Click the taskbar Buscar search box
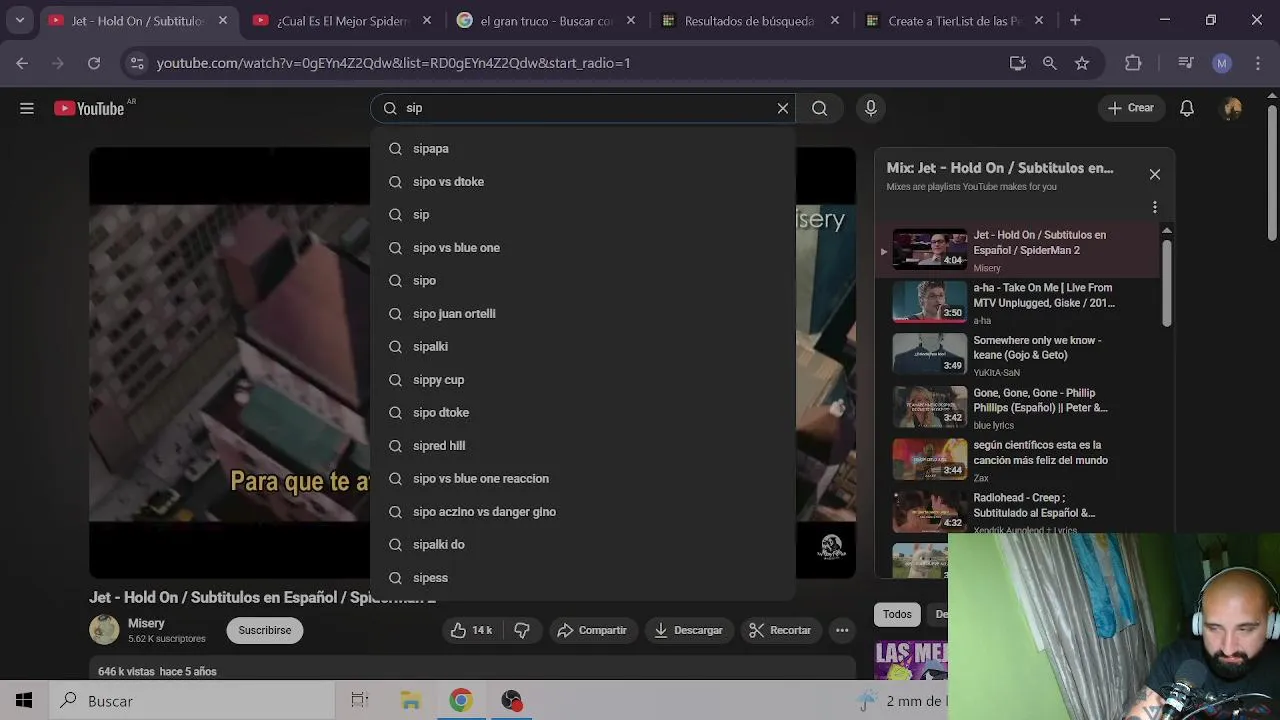 point(192,701)
